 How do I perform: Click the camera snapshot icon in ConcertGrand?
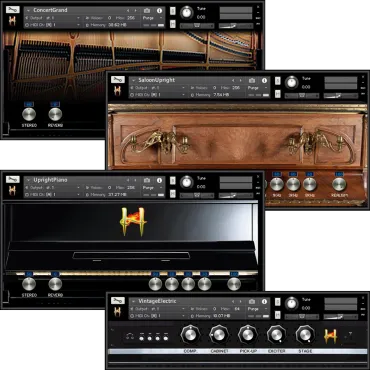pos(147,11)
